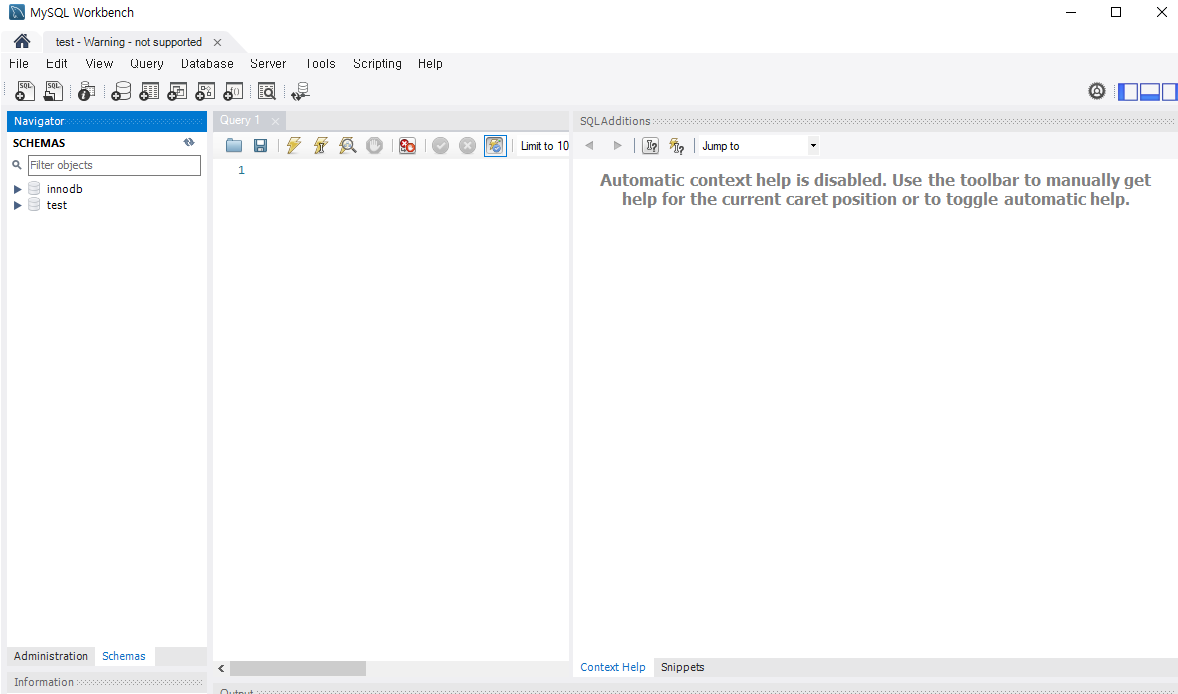Execute the query with lightning bolt icon
The width and height of the screenshot is (1178, 694).
pos(294,146)
